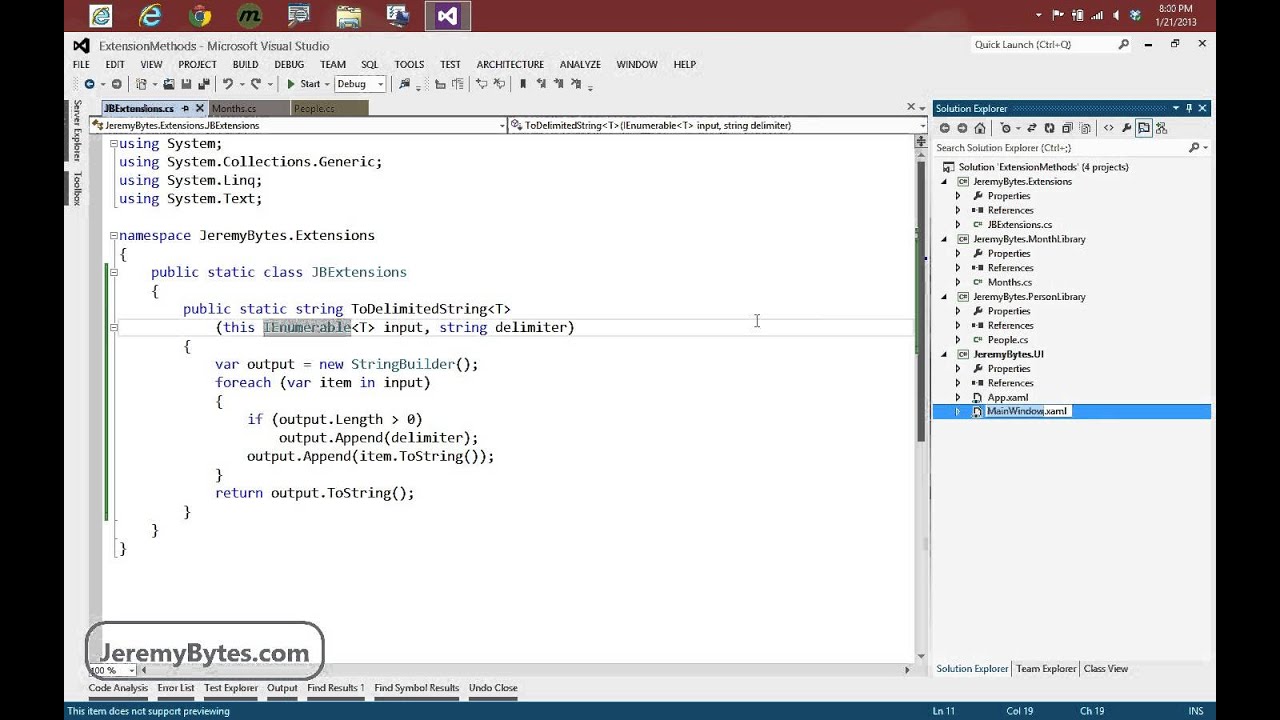Click Solution Explorer Back icon

click(x=945, y=128)
